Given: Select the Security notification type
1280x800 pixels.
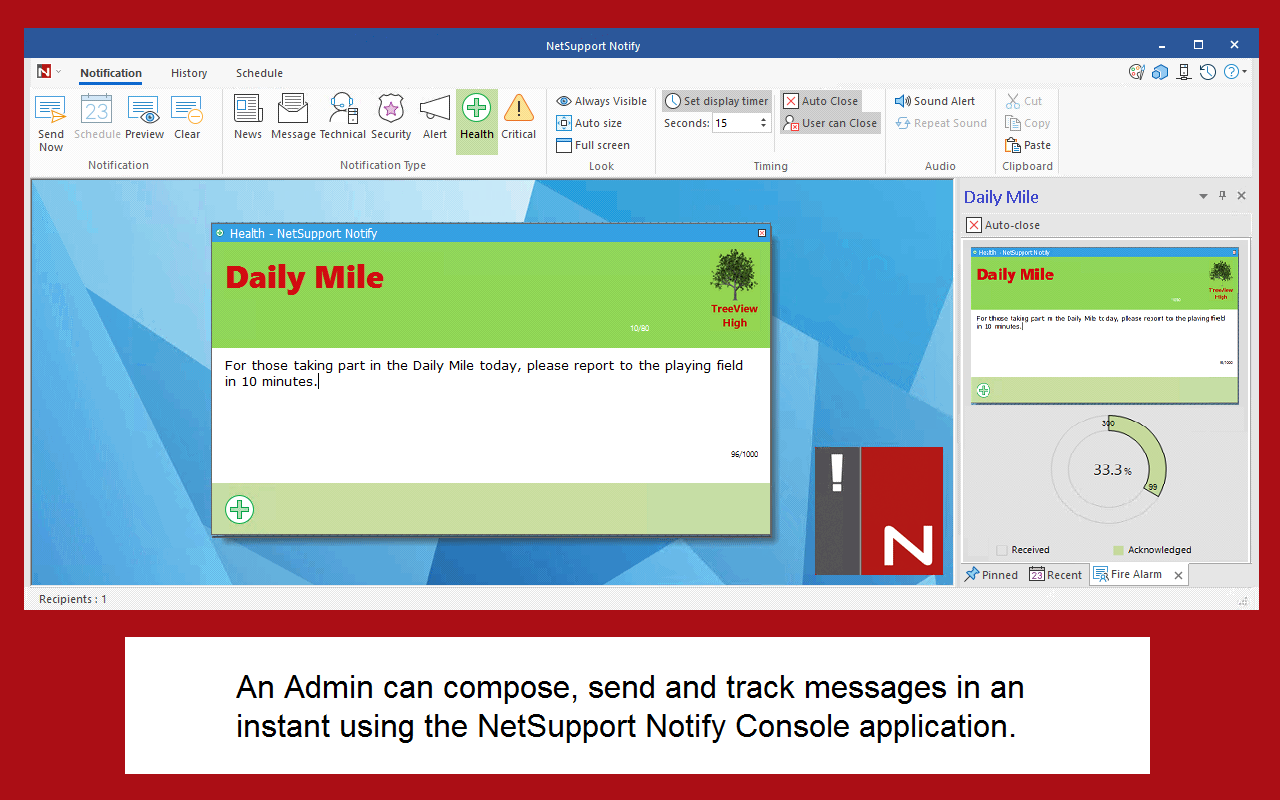Looking at the screenshot, I should [x=391, y=118].
